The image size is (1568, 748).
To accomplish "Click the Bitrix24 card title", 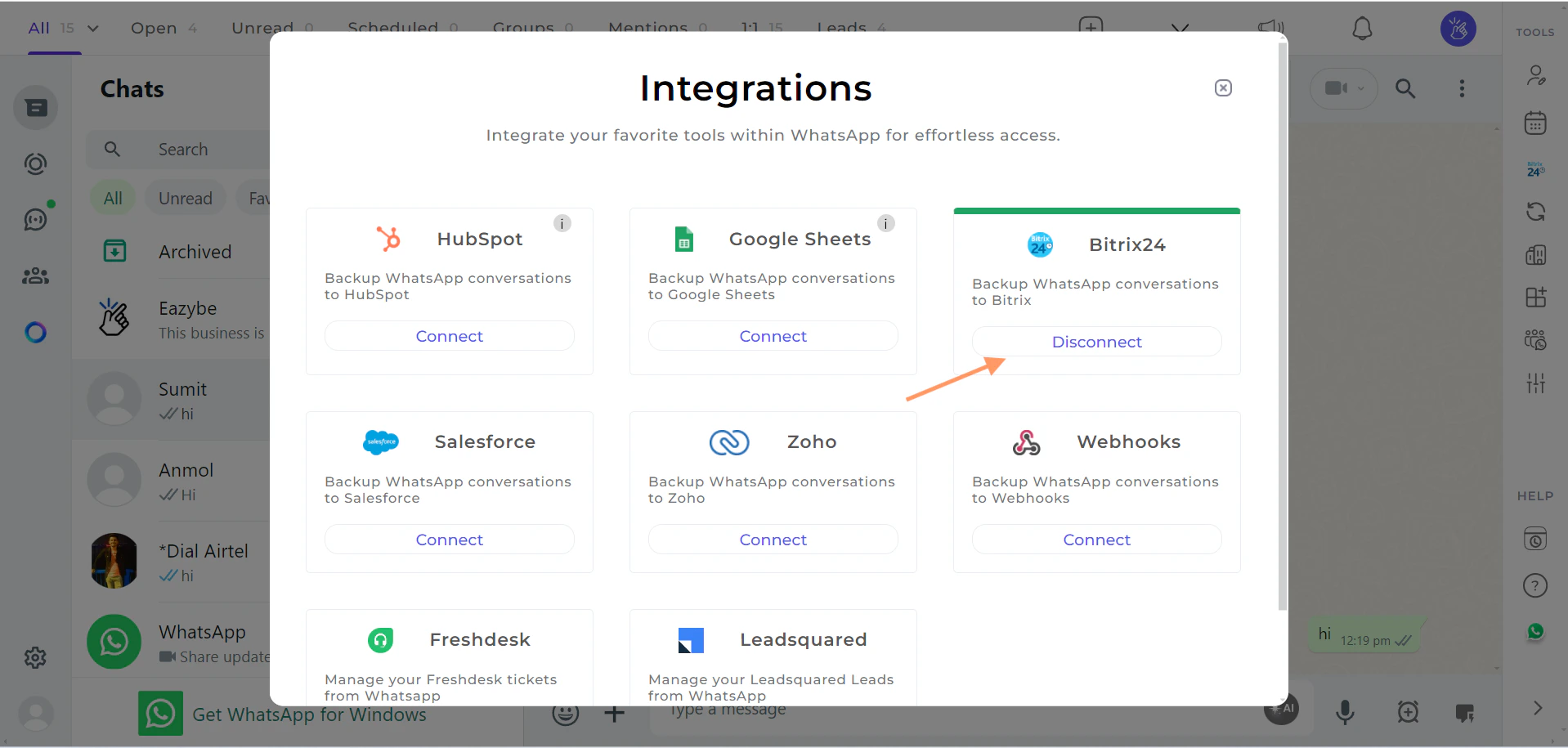I will tap(1127, 244).
